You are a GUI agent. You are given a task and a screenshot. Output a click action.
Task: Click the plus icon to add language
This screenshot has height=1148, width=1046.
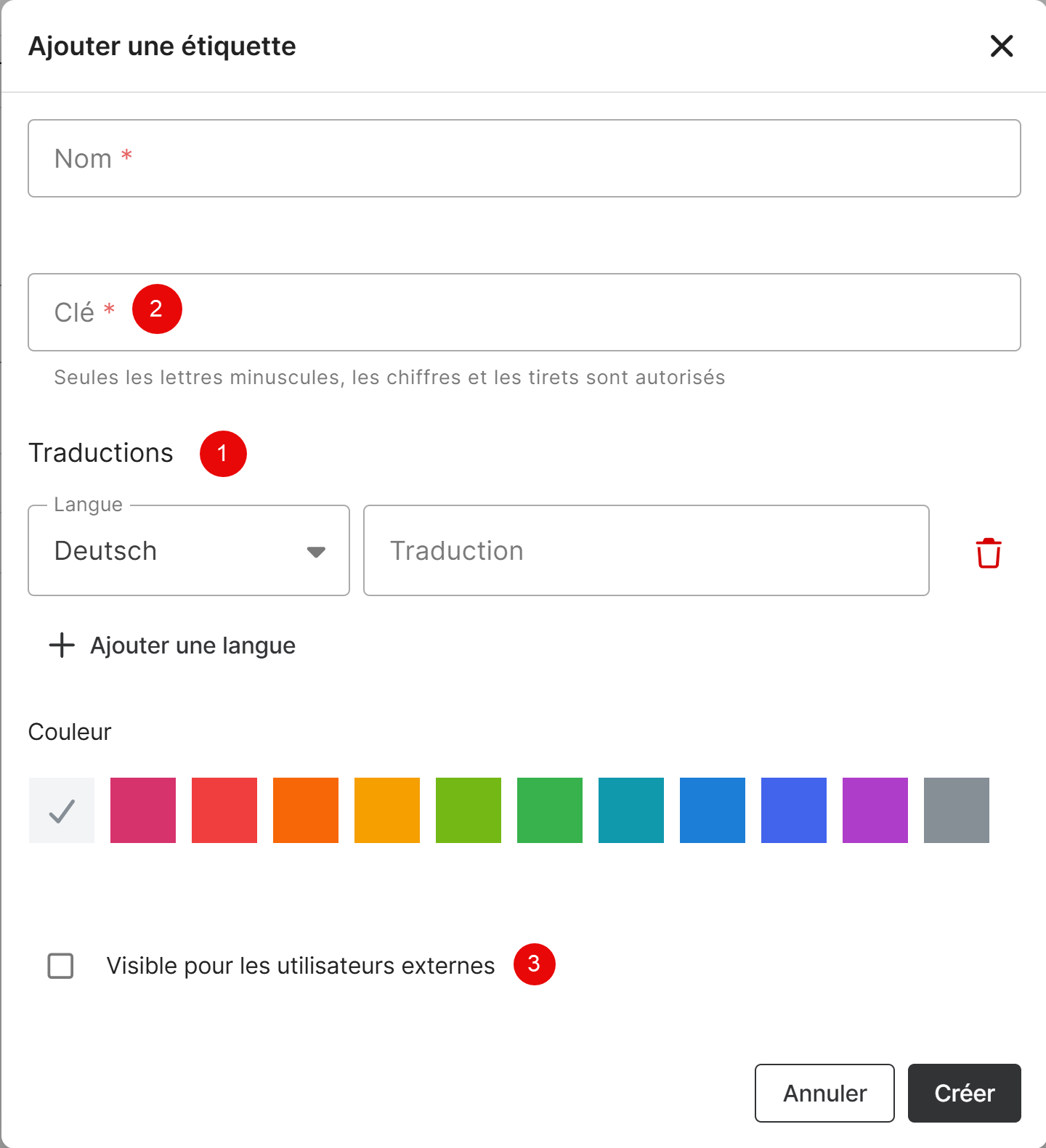pyautogui.click(x=62, y=645)
